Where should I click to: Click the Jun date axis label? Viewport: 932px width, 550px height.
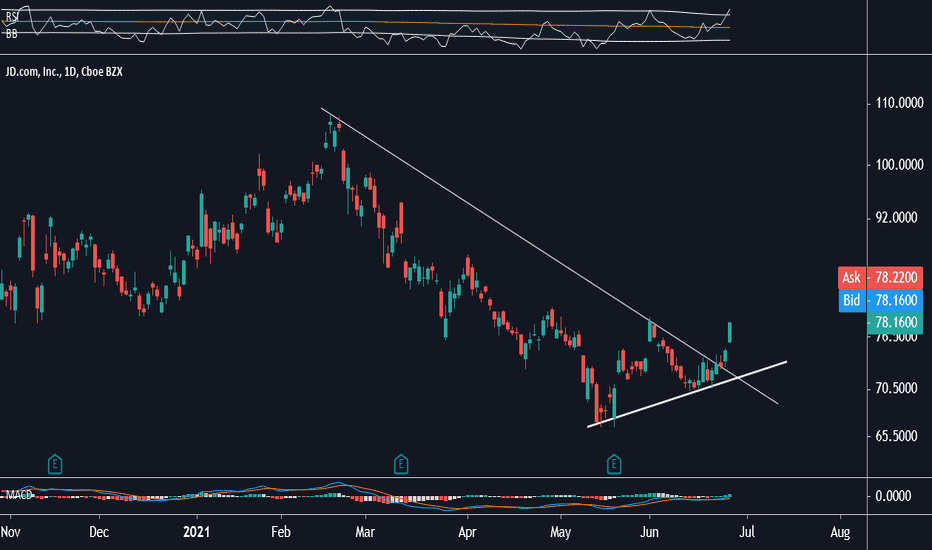pyautogui.click(x=649, y=532)
